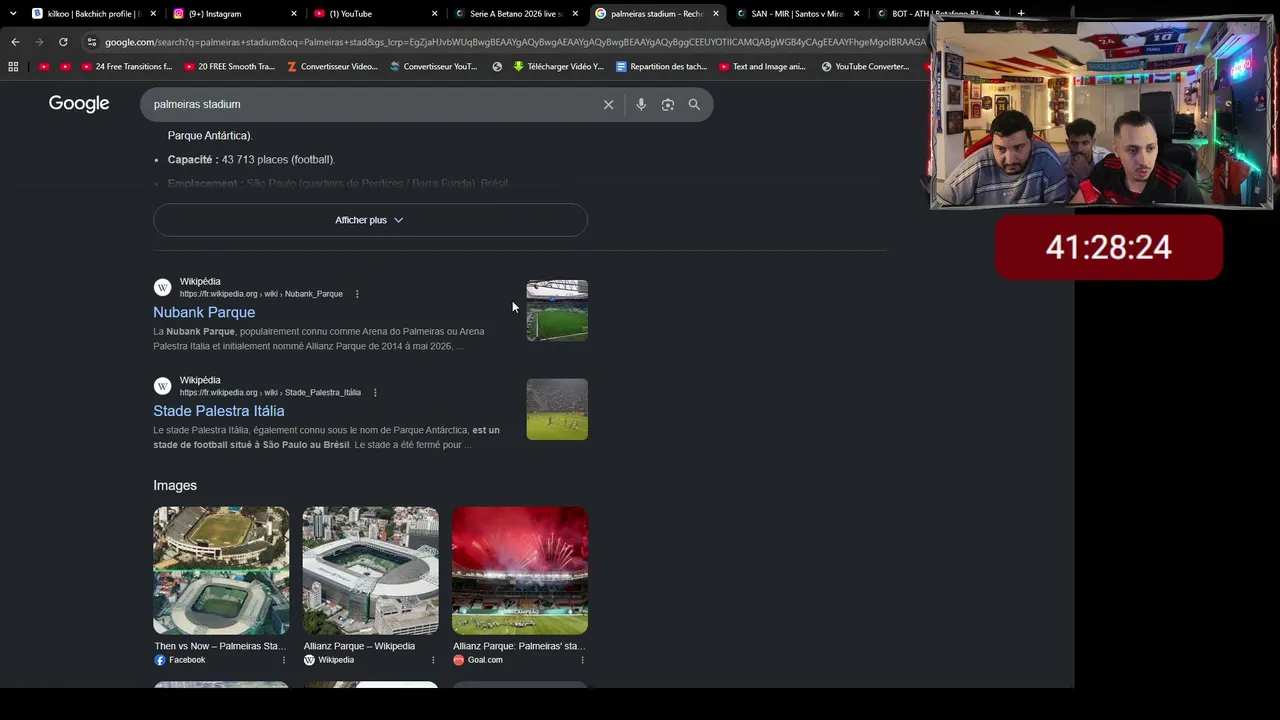Go to the Google homepage logo

tap(79, 104)
